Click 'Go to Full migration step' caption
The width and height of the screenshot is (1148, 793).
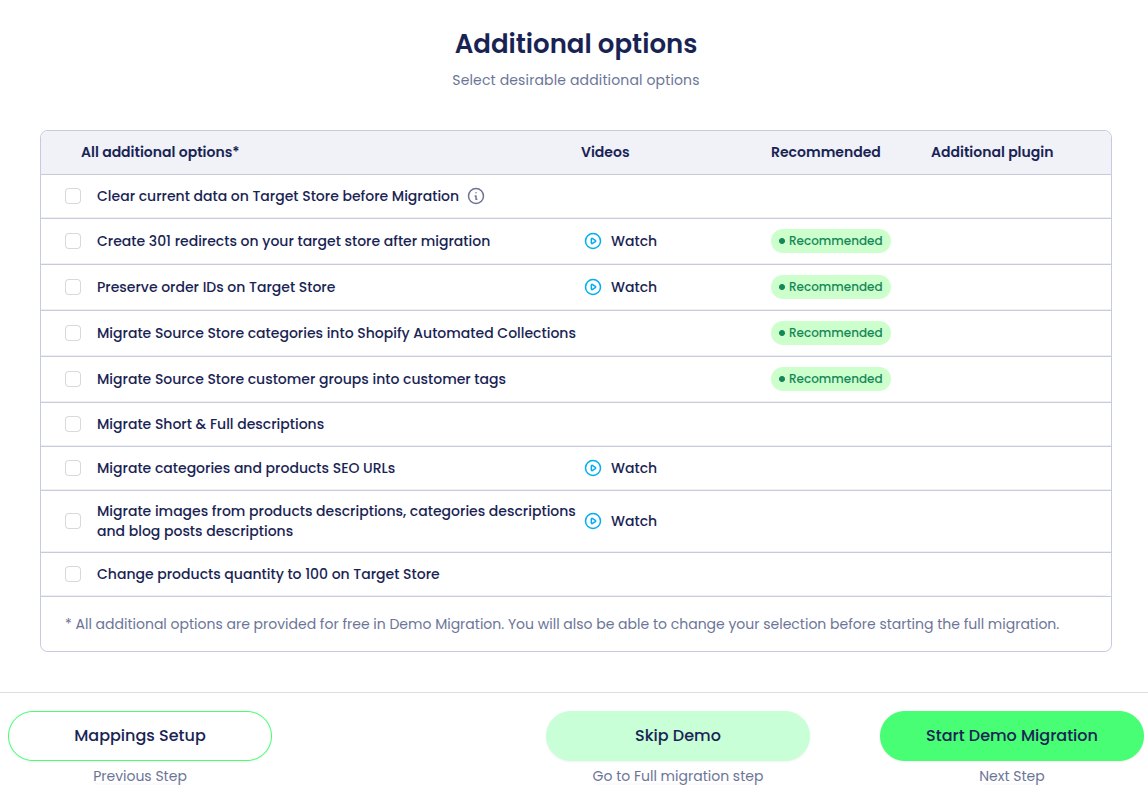(x=678, y=776)
